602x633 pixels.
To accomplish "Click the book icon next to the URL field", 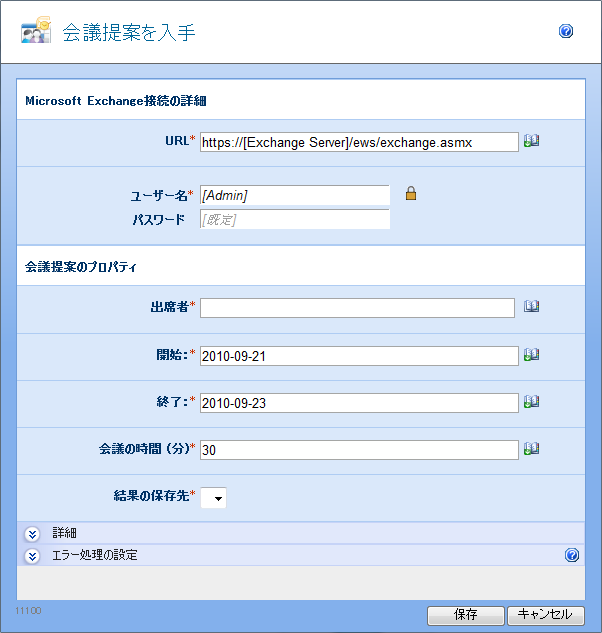I will click(531, 142).
